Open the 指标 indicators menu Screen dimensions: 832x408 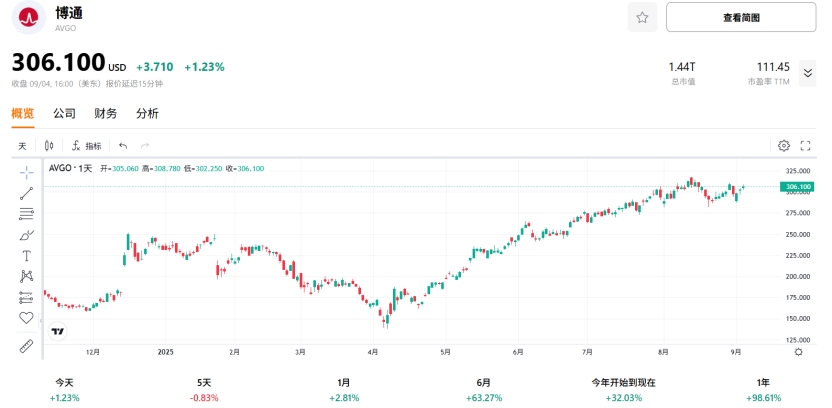(87, 146)
